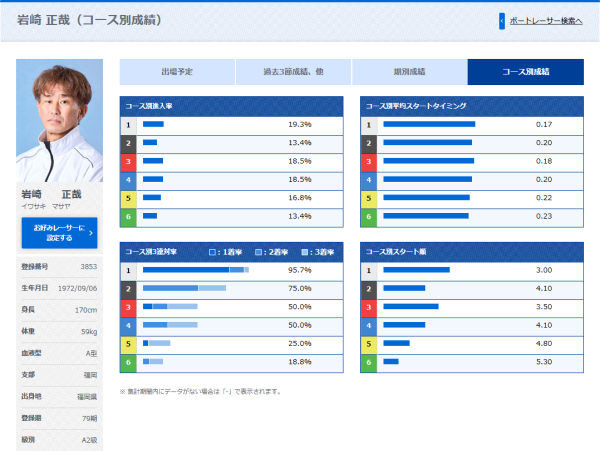Click white course 1 badge in start timing table
The height and width of the screenshot is (451, 600).
point(369,125)
